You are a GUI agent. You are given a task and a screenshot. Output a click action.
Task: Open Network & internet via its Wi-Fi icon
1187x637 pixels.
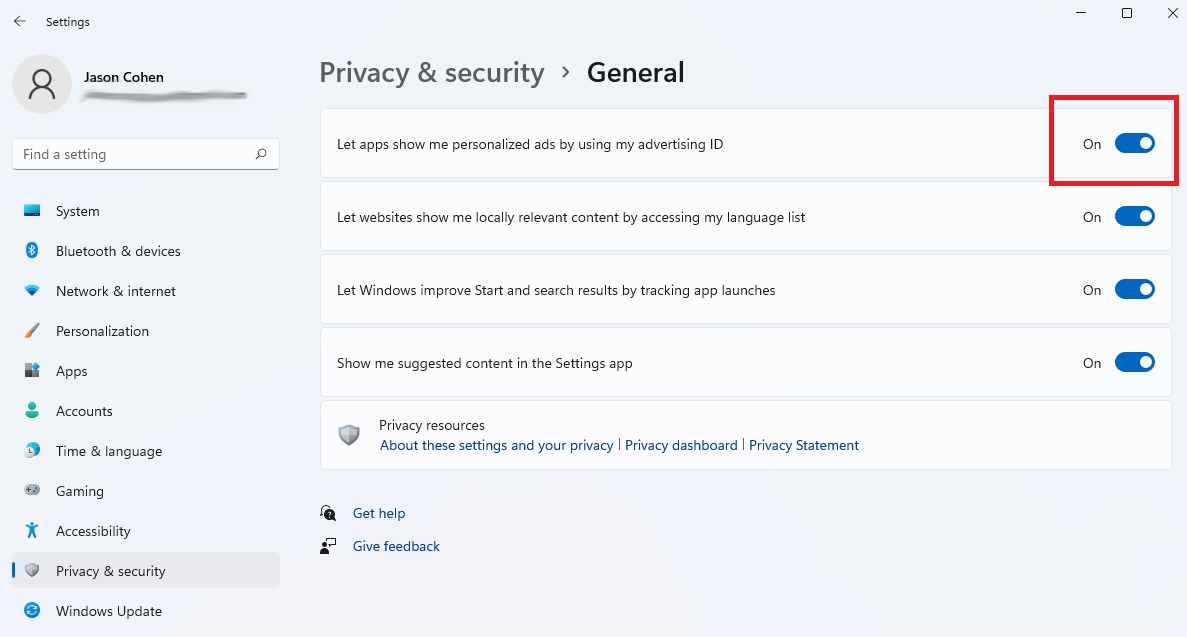pyautogui.click(x=32, y=291)
